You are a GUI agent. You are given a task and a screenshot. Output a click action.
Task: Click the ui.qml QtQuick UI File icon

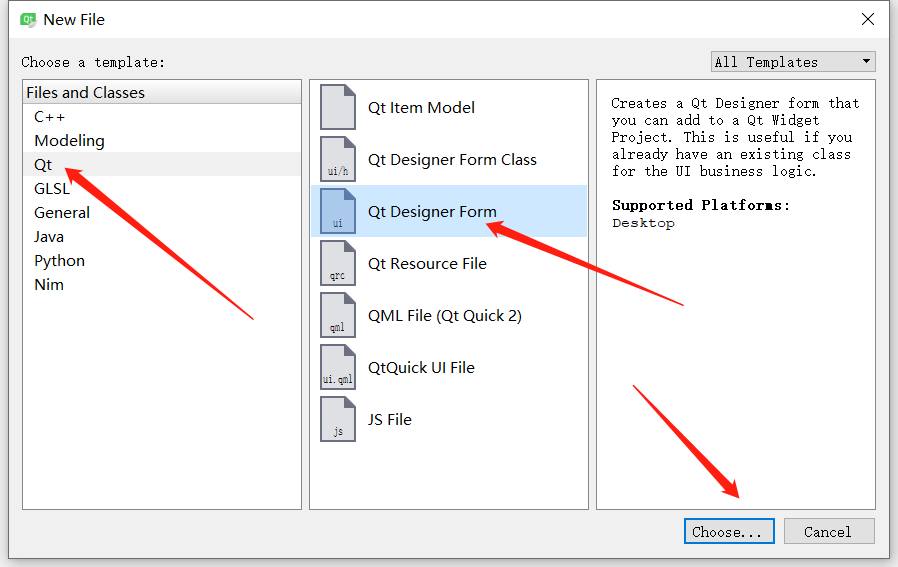pos(338,367)
